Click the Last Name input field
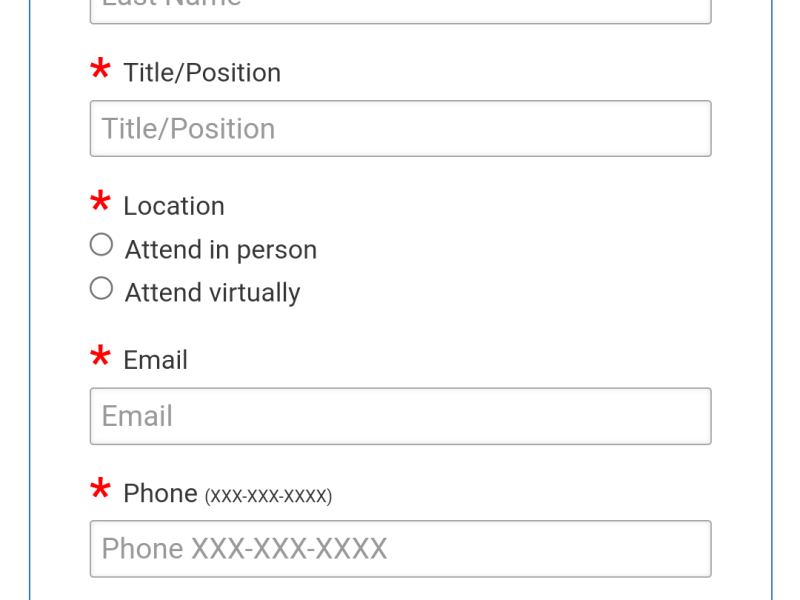The image size is (800, 600). [x=400, y=8]
